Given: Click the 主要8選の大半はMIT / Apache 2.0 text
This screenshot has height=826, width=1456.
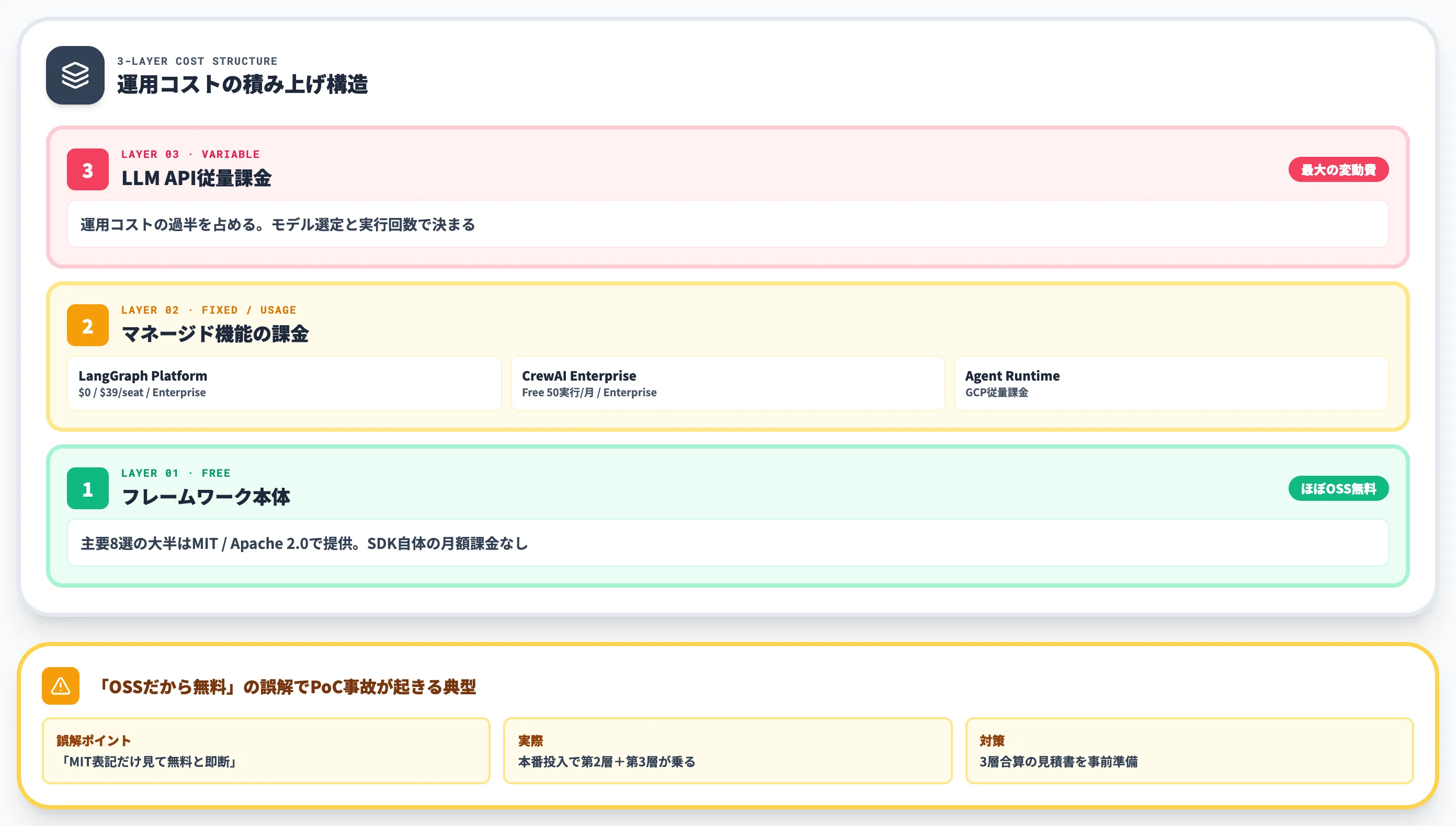Looking at the screenshot, I should [304, 544].
